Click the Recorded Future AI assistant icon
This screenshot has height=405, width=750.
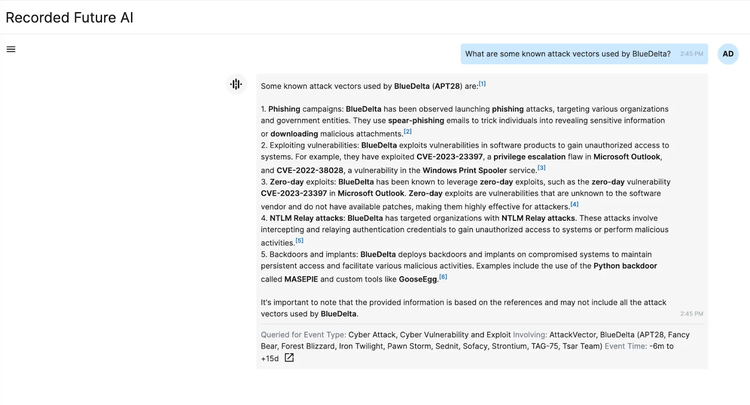236,85
